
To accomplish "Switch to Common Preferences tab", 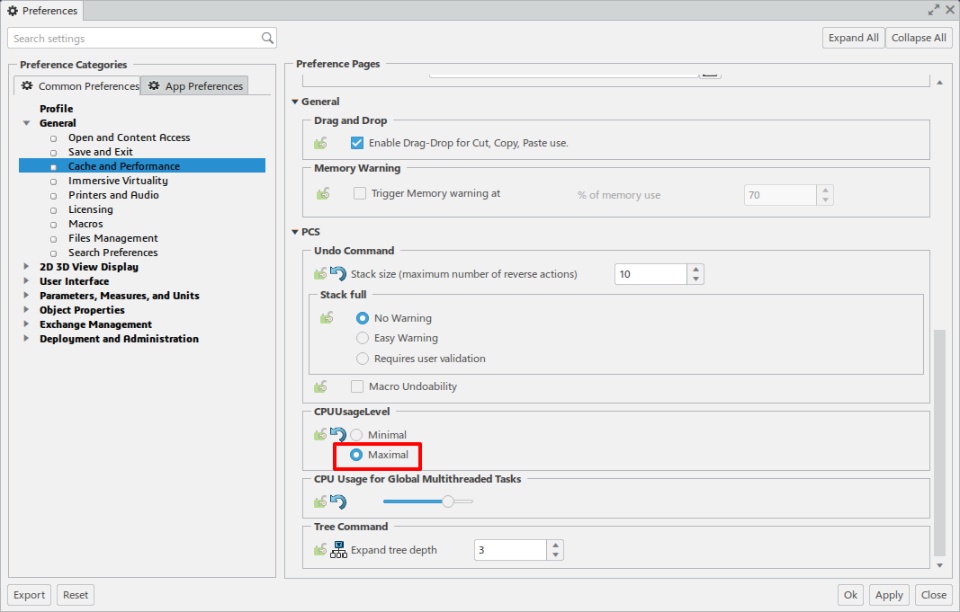I will click(x=78, y=86).
